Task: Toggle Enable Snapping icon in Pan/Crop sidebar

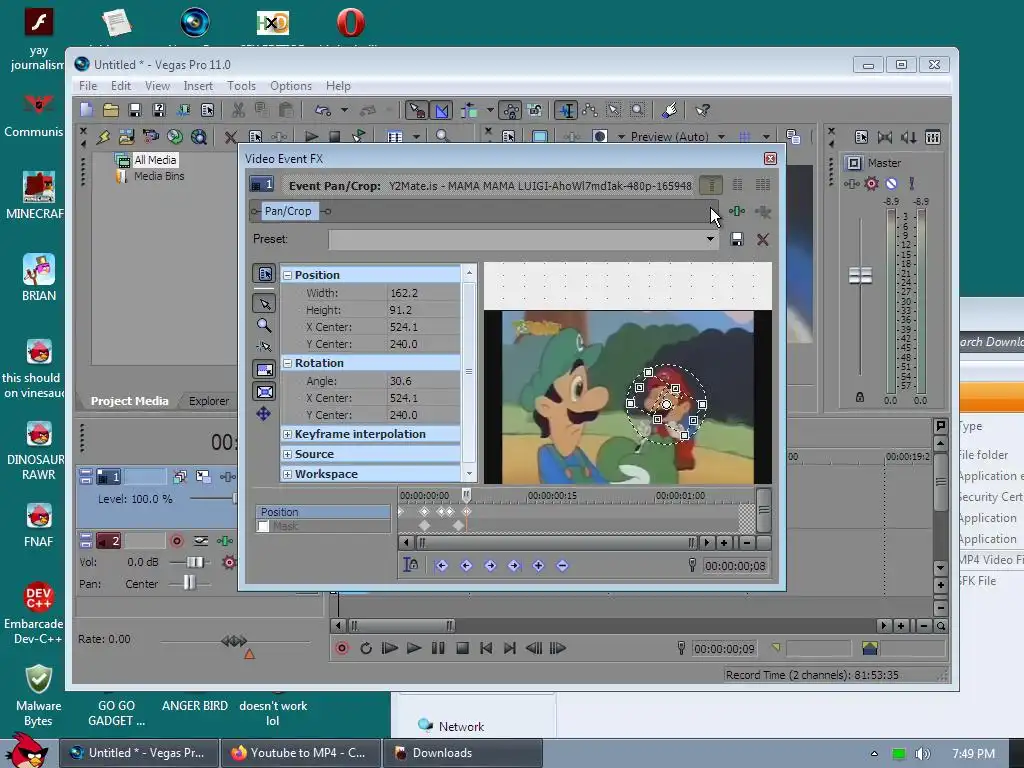Action: (x=264, y=347)
